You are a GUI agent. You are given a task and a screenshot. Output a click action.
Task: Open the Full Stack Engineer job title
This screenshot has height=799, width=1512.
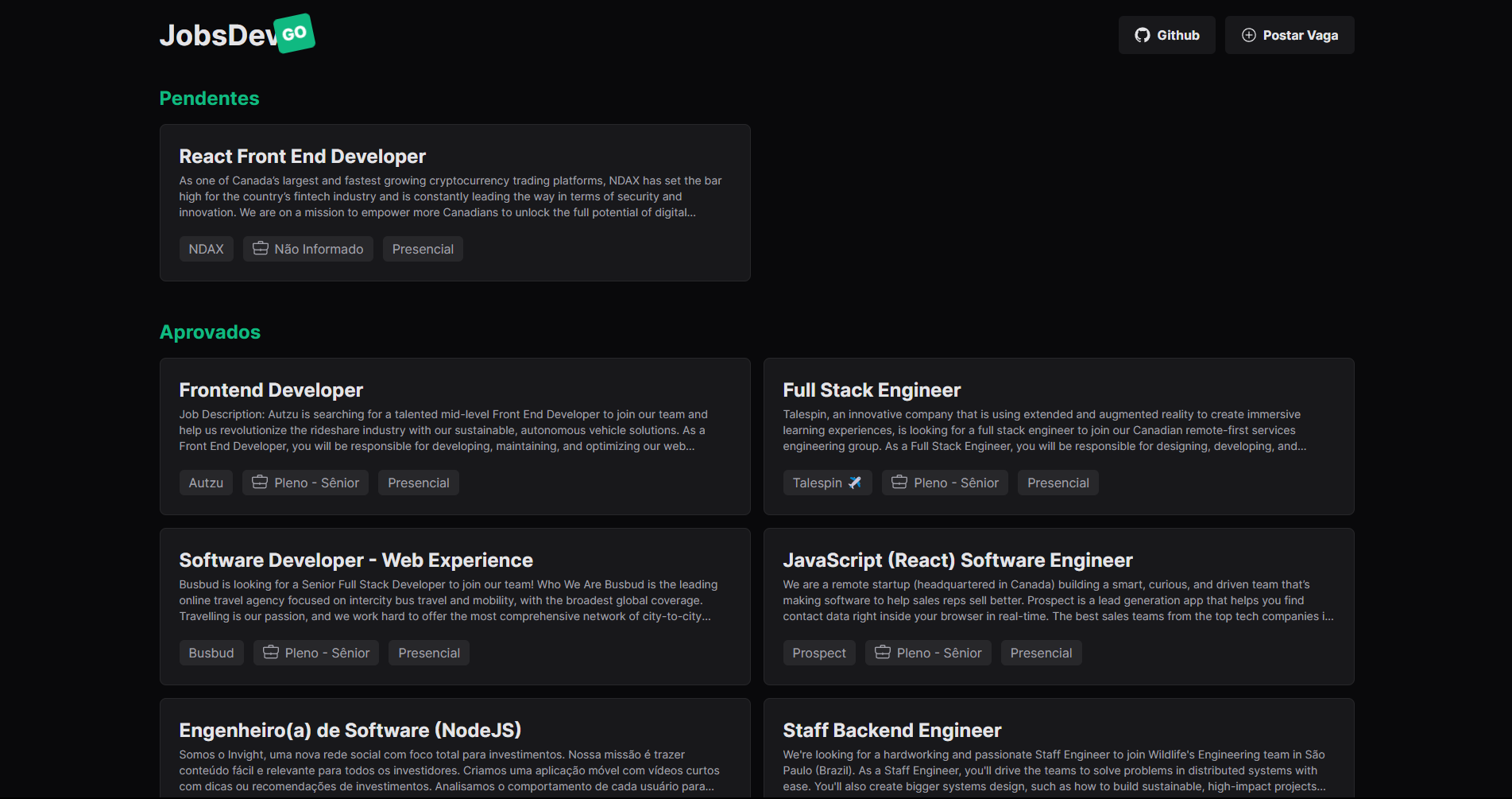(x=872, y=390)
